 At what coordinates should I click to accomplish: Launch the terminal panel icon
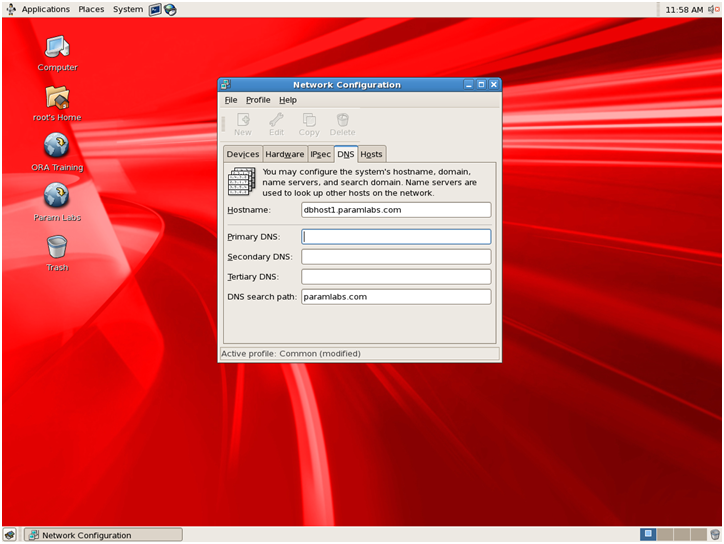(x=155, y=9)
